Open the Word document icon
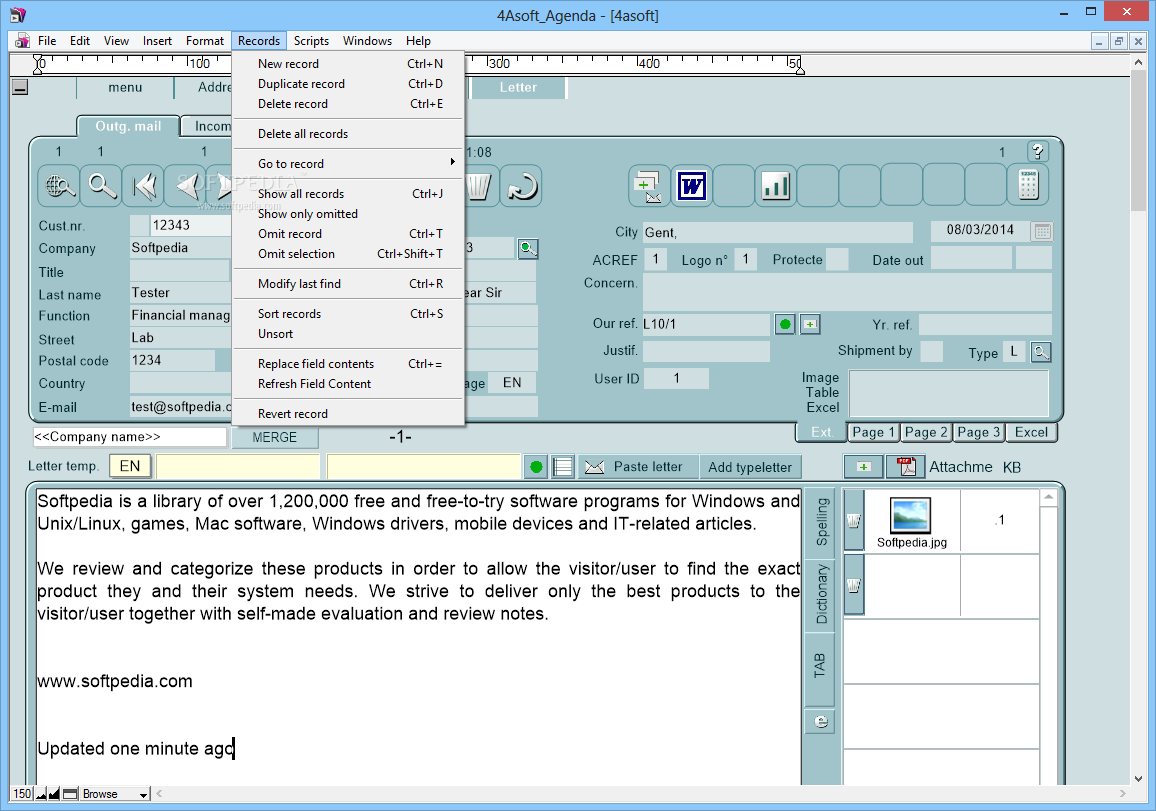This screenshot has height=811, width=1156. click(692, 186)
